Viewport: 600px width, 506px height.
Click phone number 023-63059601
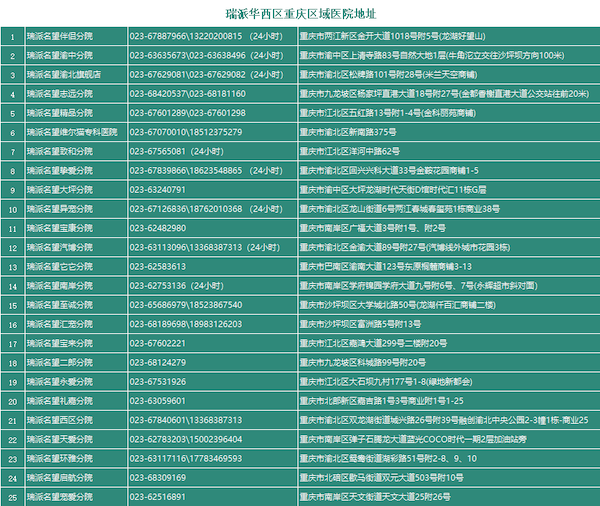158,401
